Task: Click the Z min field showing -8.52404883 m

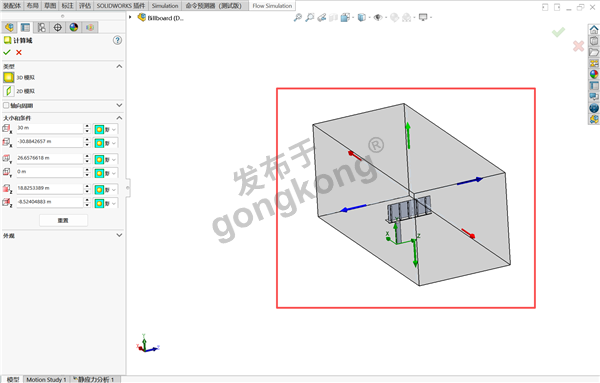Action: coord(49,202)
